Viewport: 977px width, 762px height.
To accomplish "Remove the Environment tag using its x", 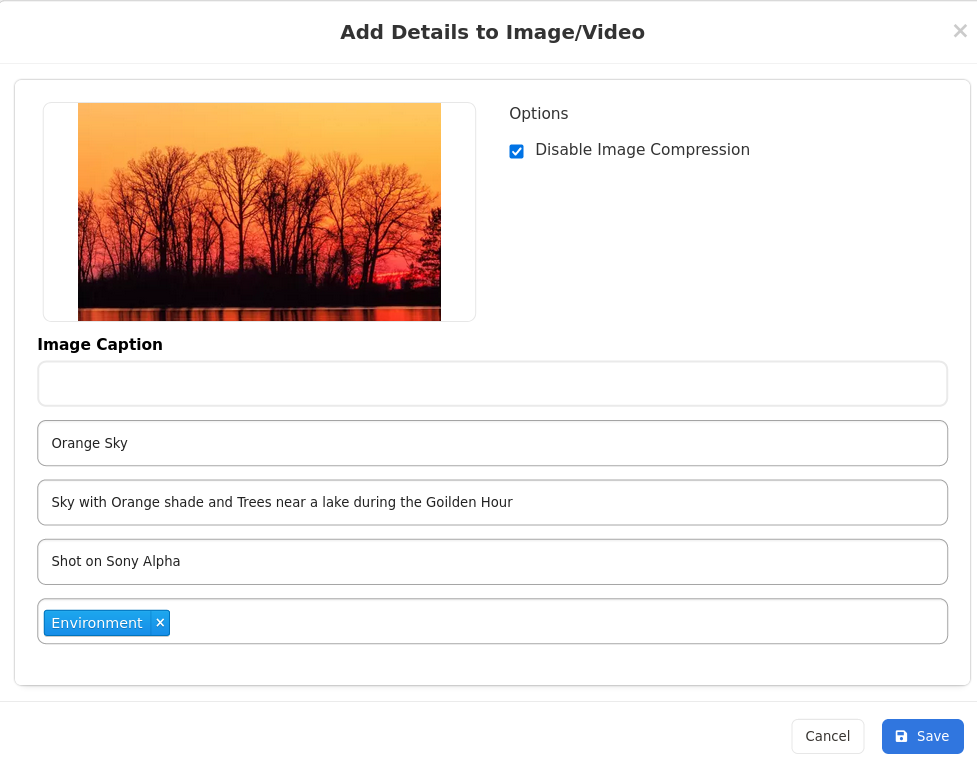I will click(160, 623).
